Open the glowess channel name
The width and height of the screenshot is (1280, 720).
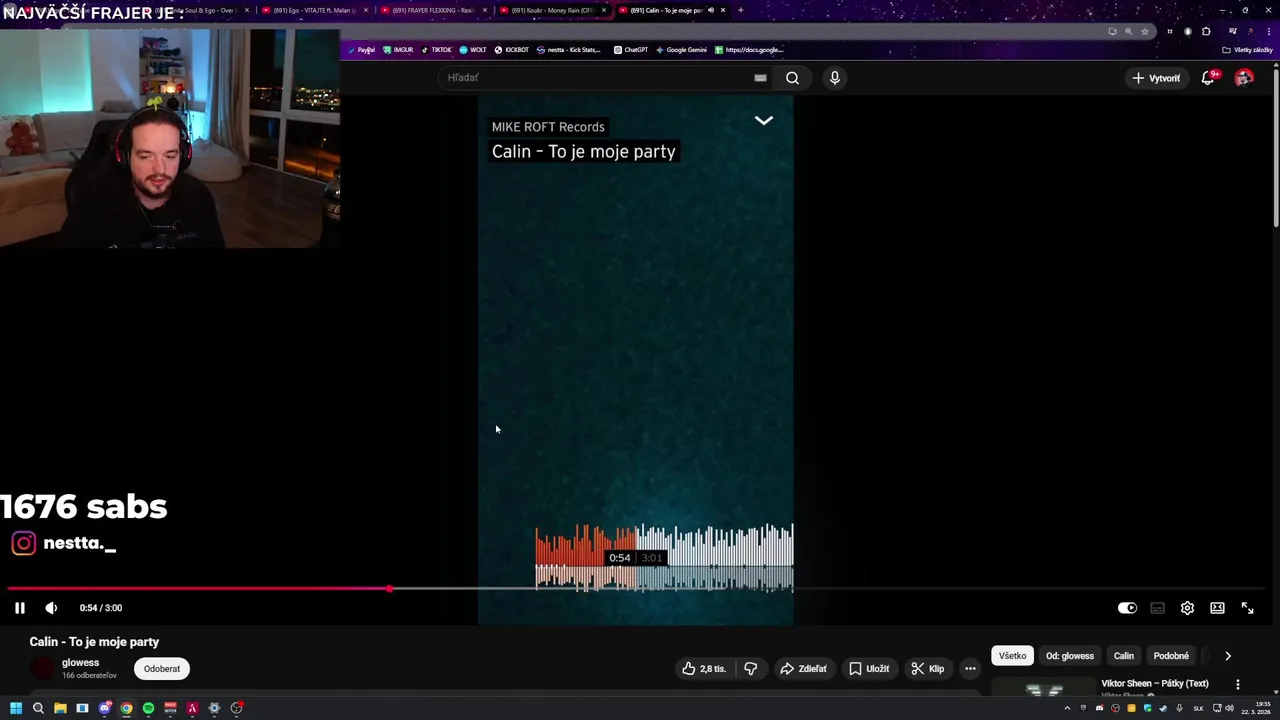coord(80,663)
